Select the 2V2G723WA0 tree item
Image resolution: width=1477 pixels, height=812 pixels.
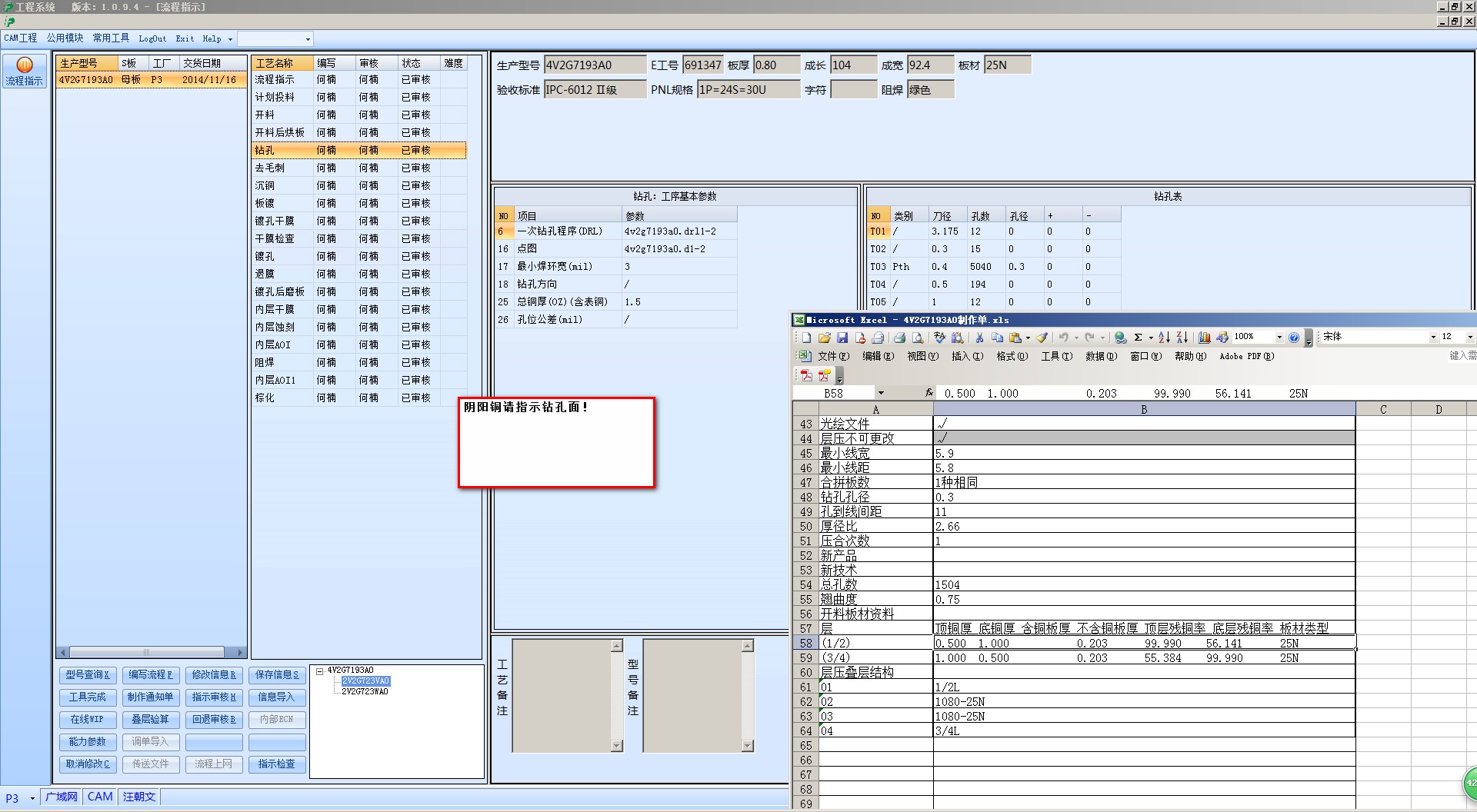[365, 692]
